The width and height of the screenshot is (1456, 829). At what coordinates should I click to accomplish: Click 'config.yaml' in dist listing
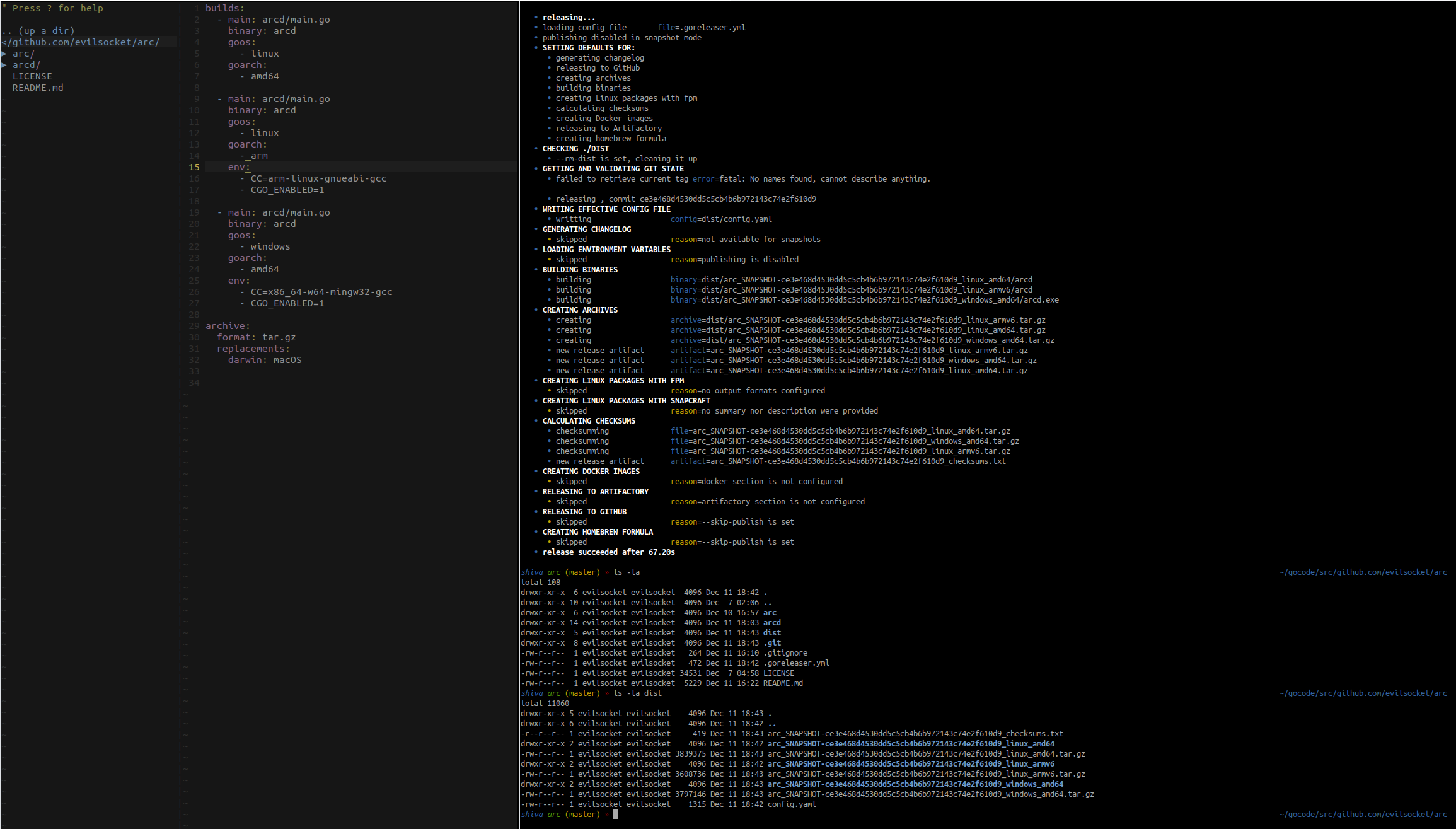tap(792, 804)
